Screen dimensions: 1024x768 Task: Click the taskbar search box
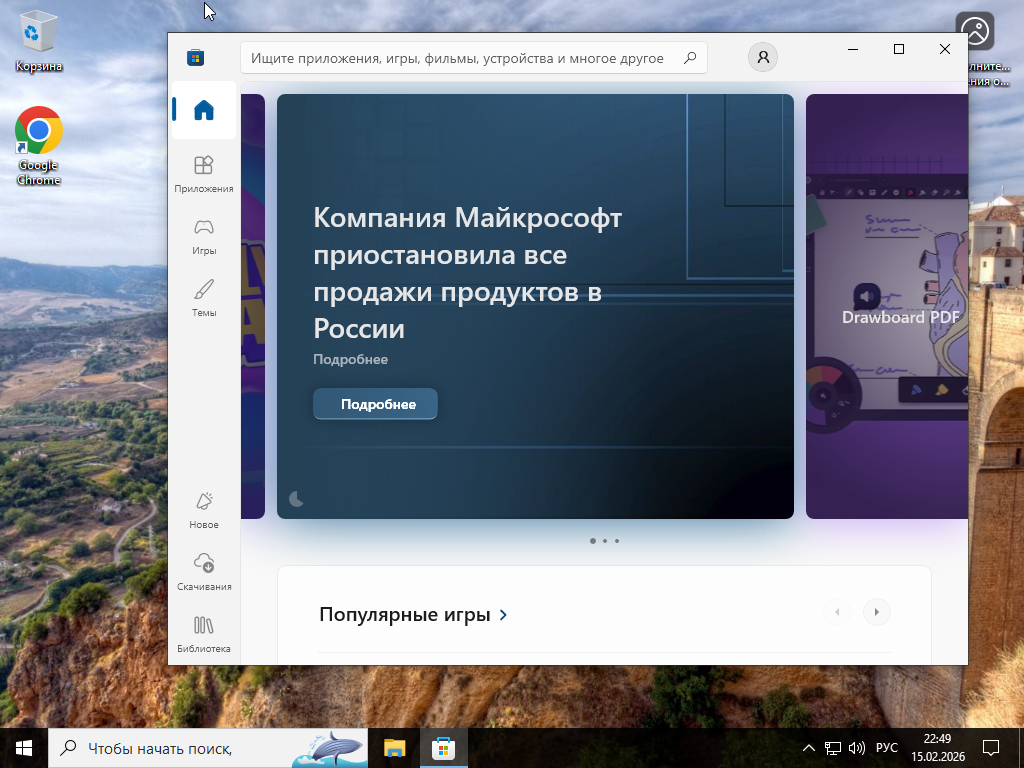pos(208,748)
